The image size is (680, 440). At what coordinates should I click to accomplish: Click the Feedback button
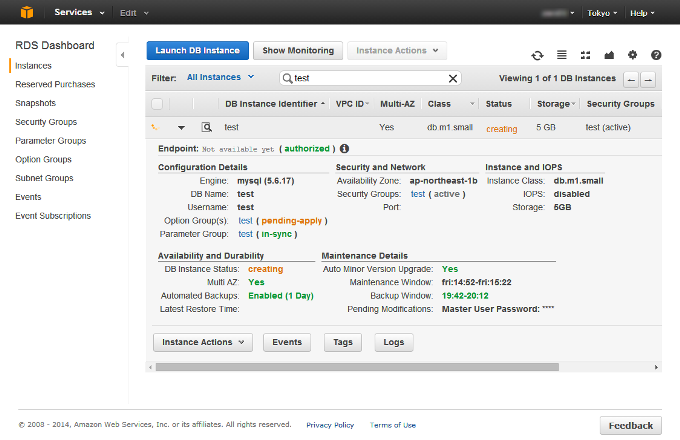pos(631,426)
